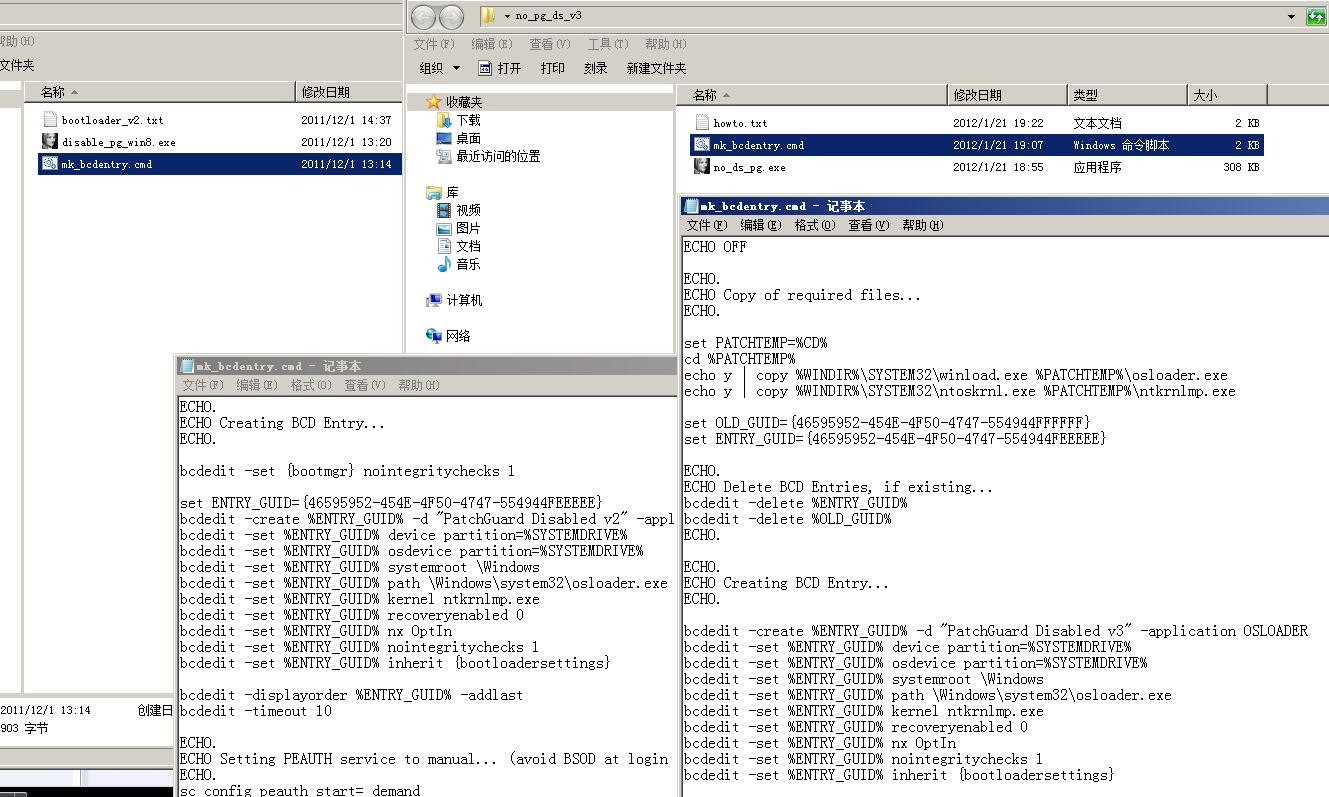Click 'bcdedit -delete %OLD_GUID%' line
This screenshot has height=797, width=1329.
(x=787, y=519)
